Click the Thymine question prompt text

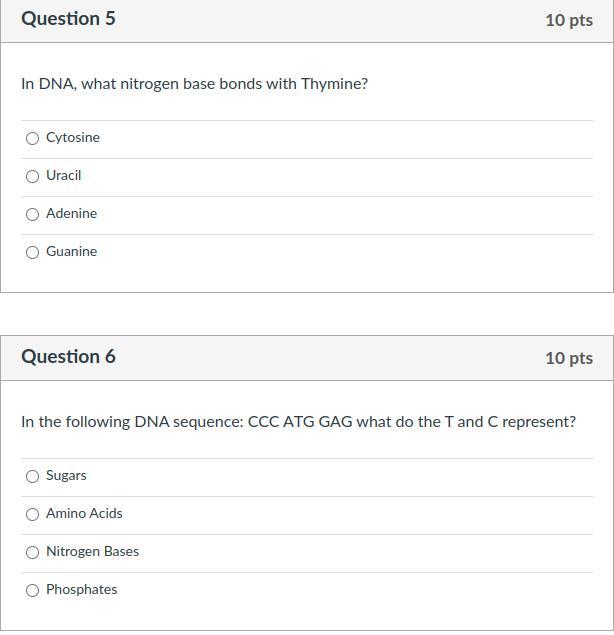[194, 84]
